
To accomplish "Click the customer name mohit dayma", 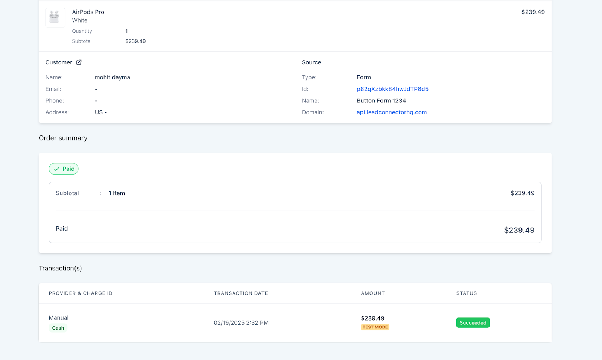I will coord(112,77).
